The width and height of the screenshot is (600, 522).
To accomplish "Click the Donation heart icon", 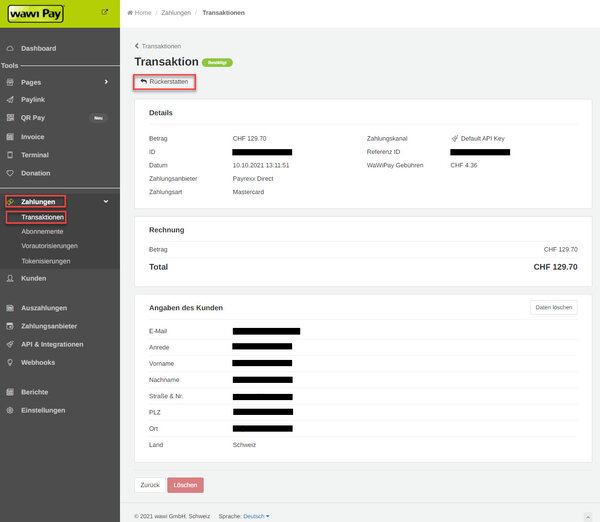I will click(x=10, y=173).
